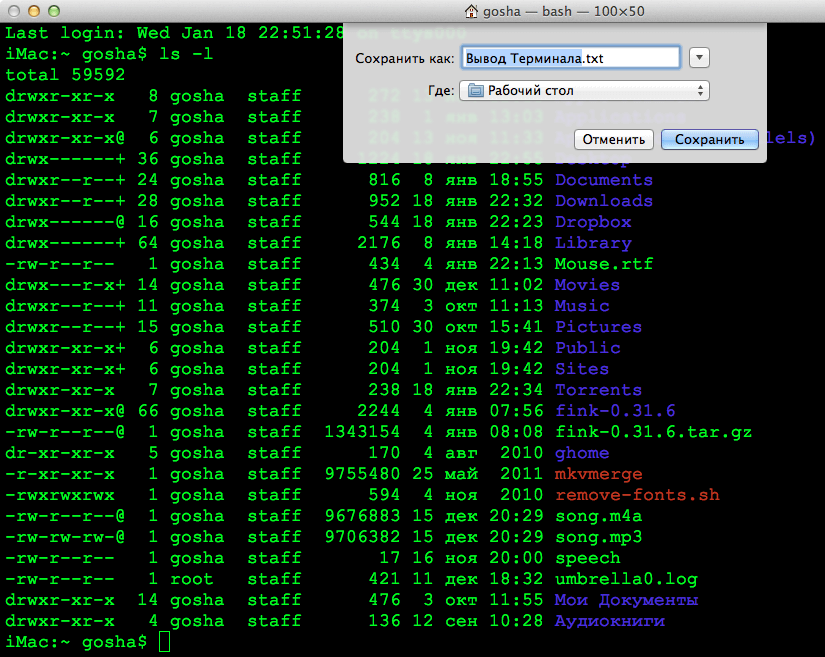This screenshot has height=657, width=825.
Task: Click the 9755480 file size value
Action: point(362,474)
